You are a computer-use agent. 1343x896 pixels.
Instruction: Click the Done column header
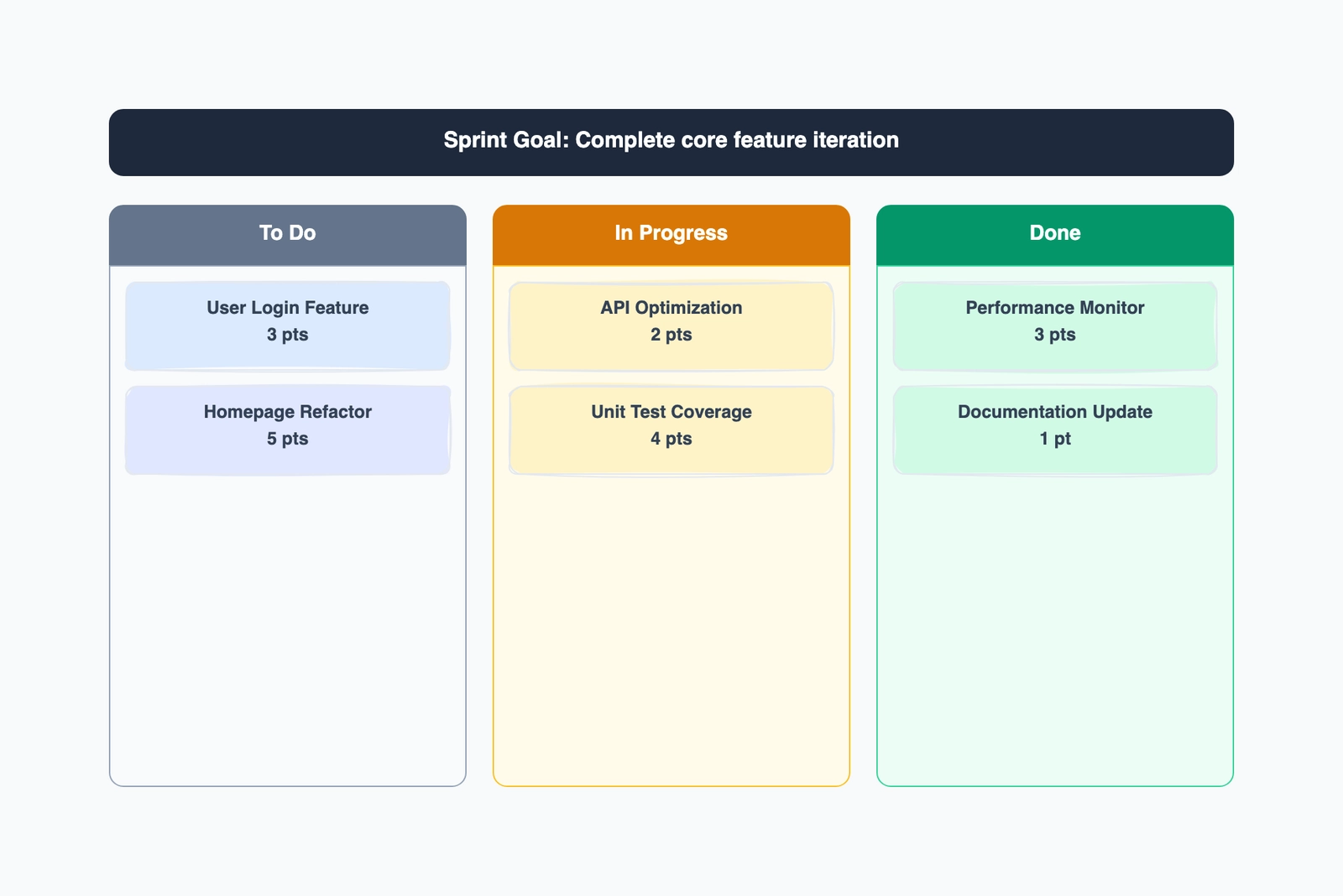[x=1053, y=233]
